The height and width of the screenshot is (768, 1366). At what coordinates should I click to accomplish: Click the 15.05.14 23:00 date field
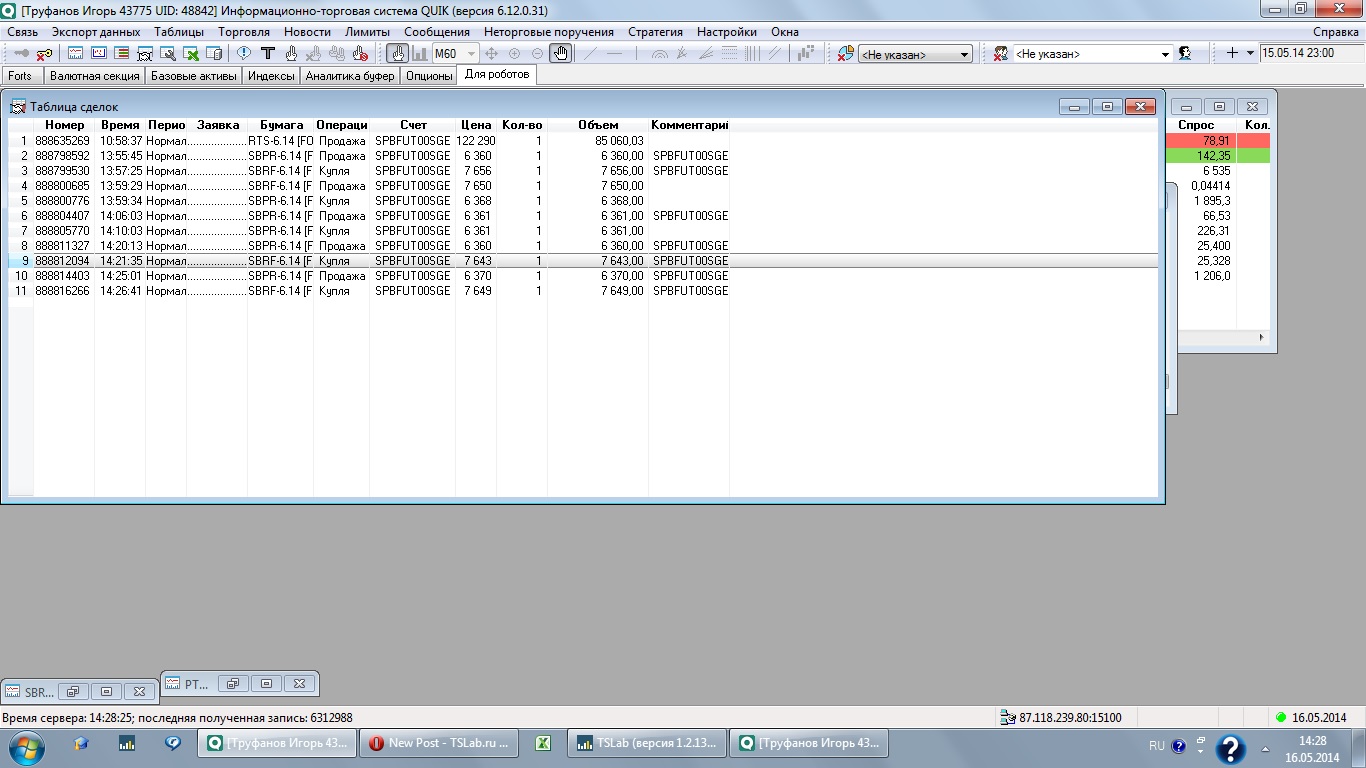click(1309, 53)
